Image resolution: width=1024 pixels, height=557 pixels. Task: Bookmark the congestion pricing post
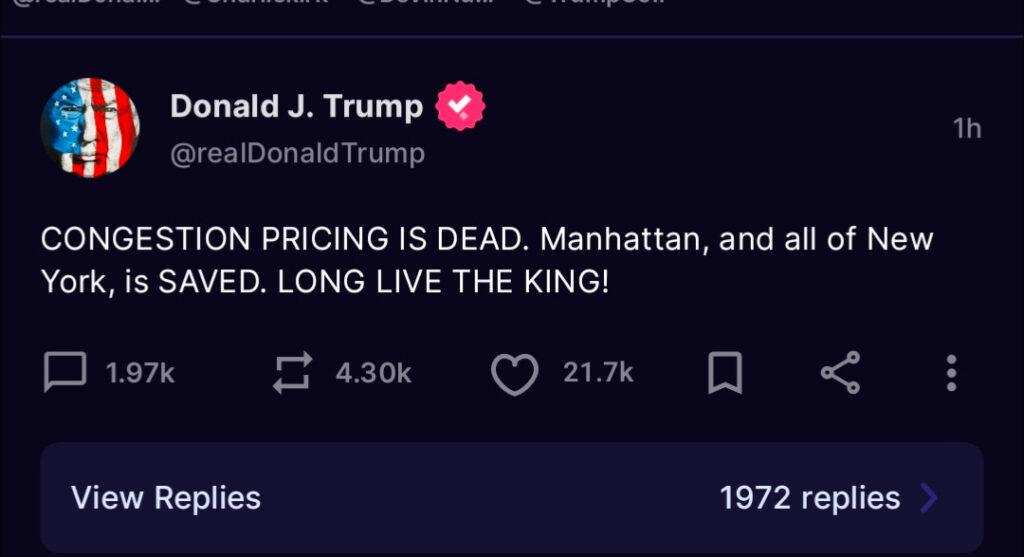point(725,374)
